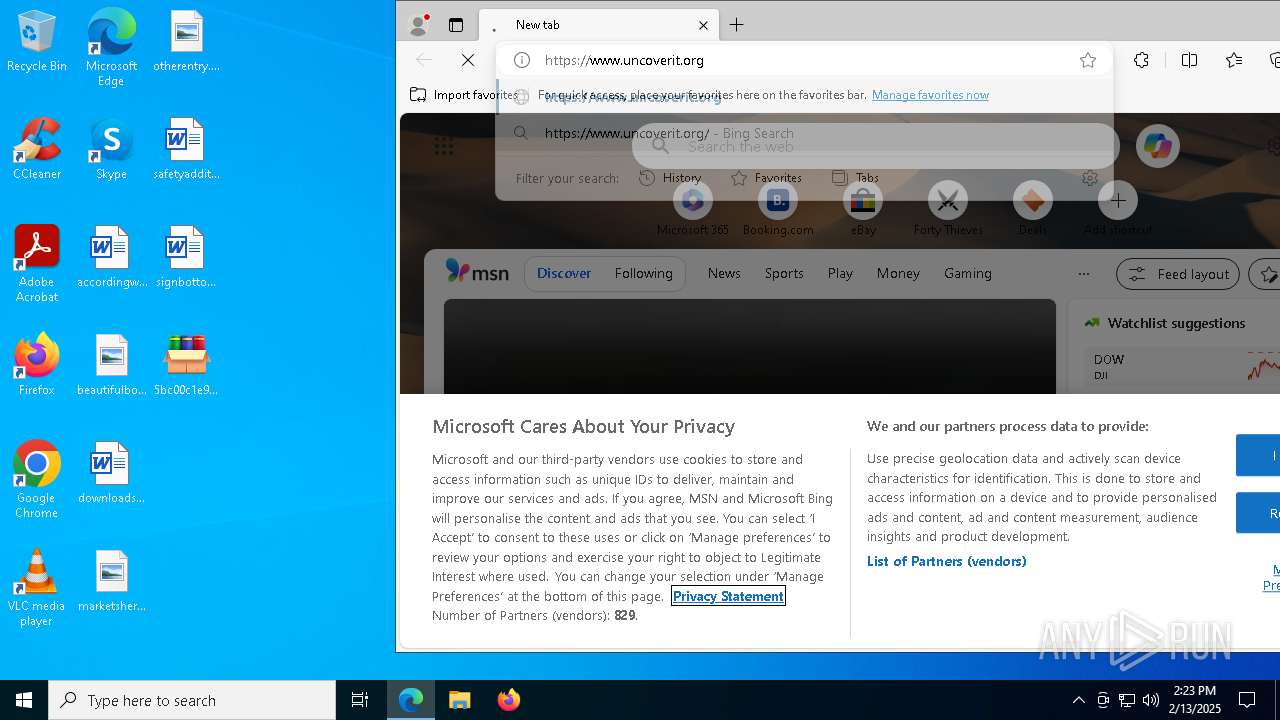Show hidden system tray icons

pyautogui.click(x=1078, y=700)
